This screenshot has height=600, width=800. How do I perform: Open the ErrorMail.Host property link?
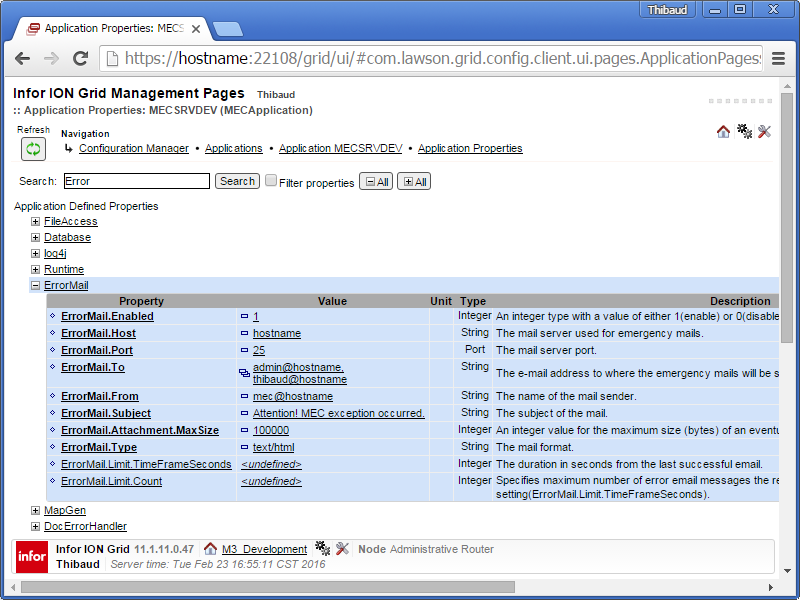(x=98, y=333)
